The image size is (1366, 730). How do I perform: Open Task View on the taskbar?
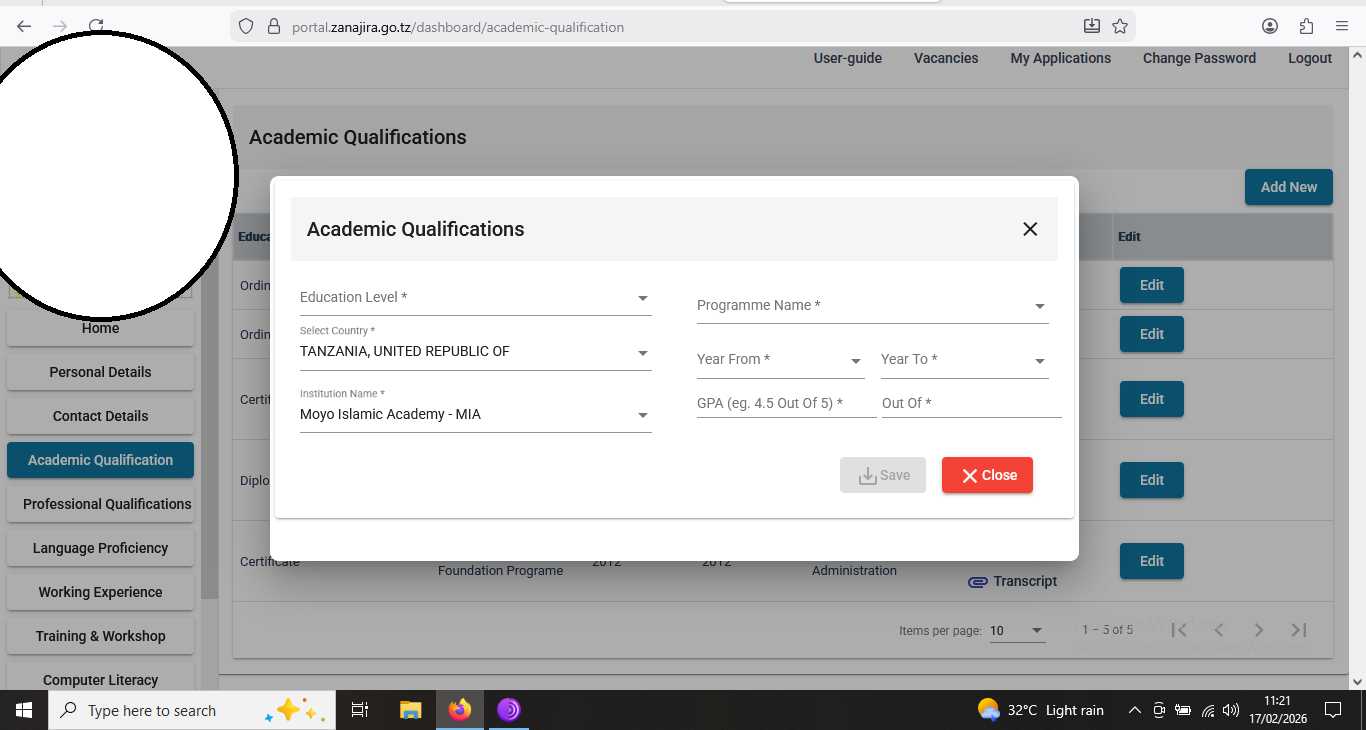tap(360, 710)
